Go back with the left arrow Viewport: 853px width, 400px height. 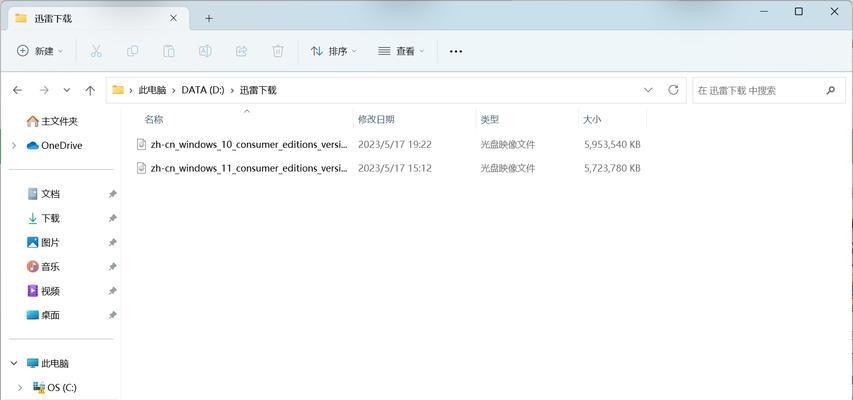pyautogui.click(x=17, y=90)
